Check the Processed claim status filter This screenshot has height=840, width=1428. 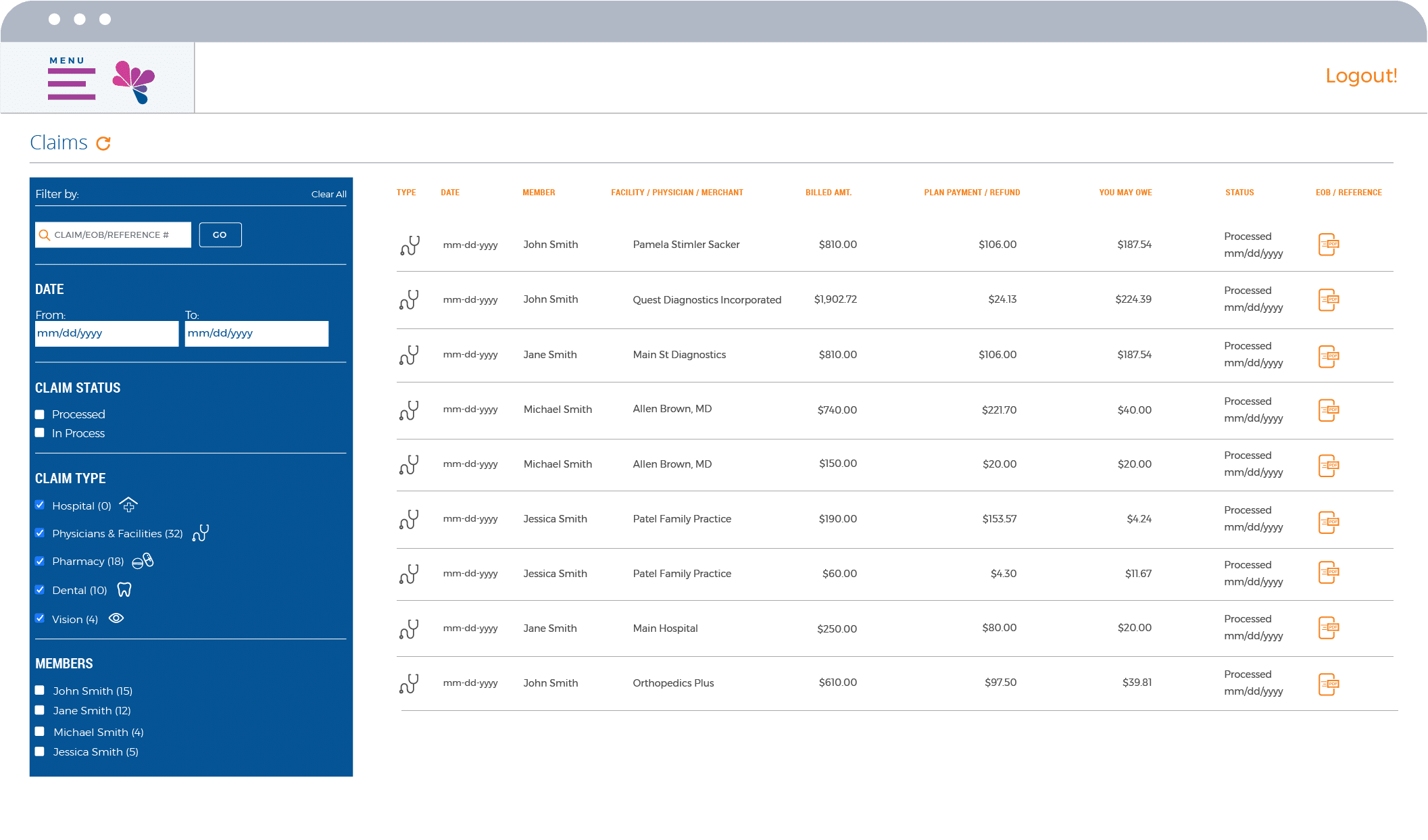coord(40,414)
